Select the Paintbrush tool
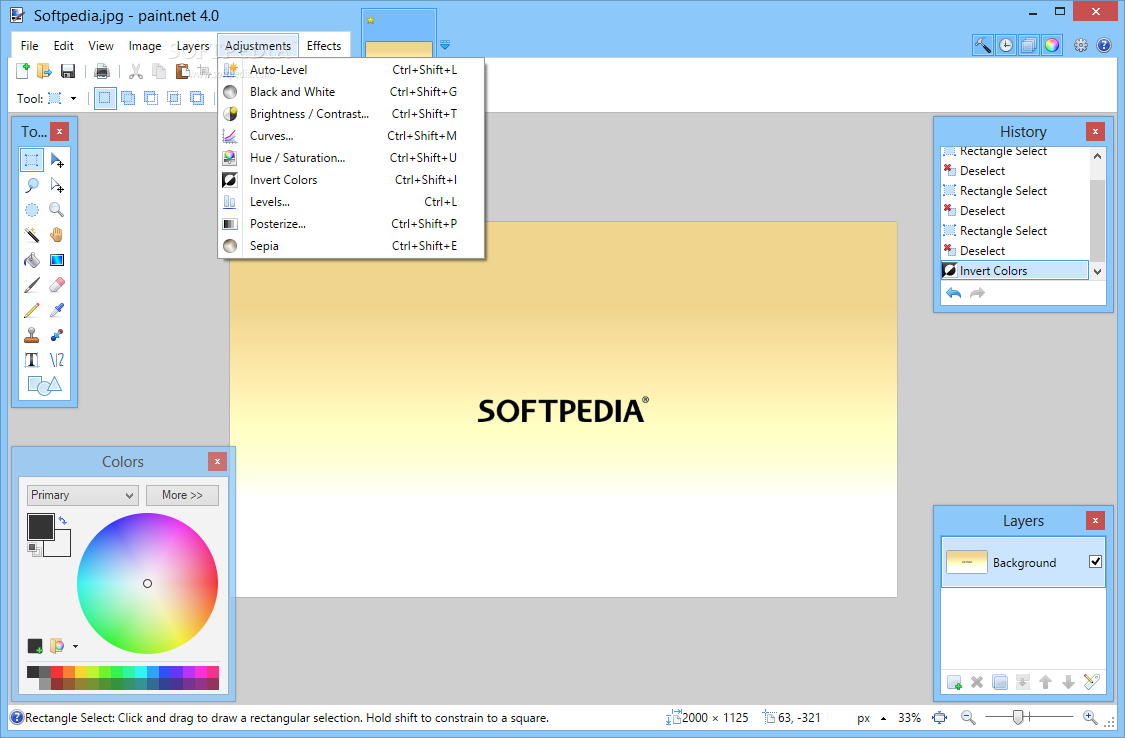 click(32, 285)
